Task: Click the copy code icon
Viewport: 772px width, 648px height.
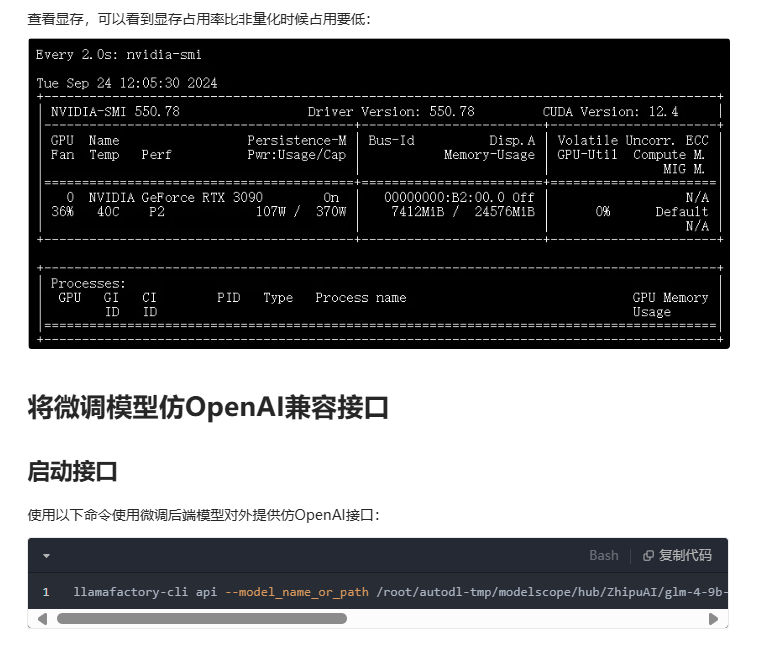Action: click(x=648, y=556)
